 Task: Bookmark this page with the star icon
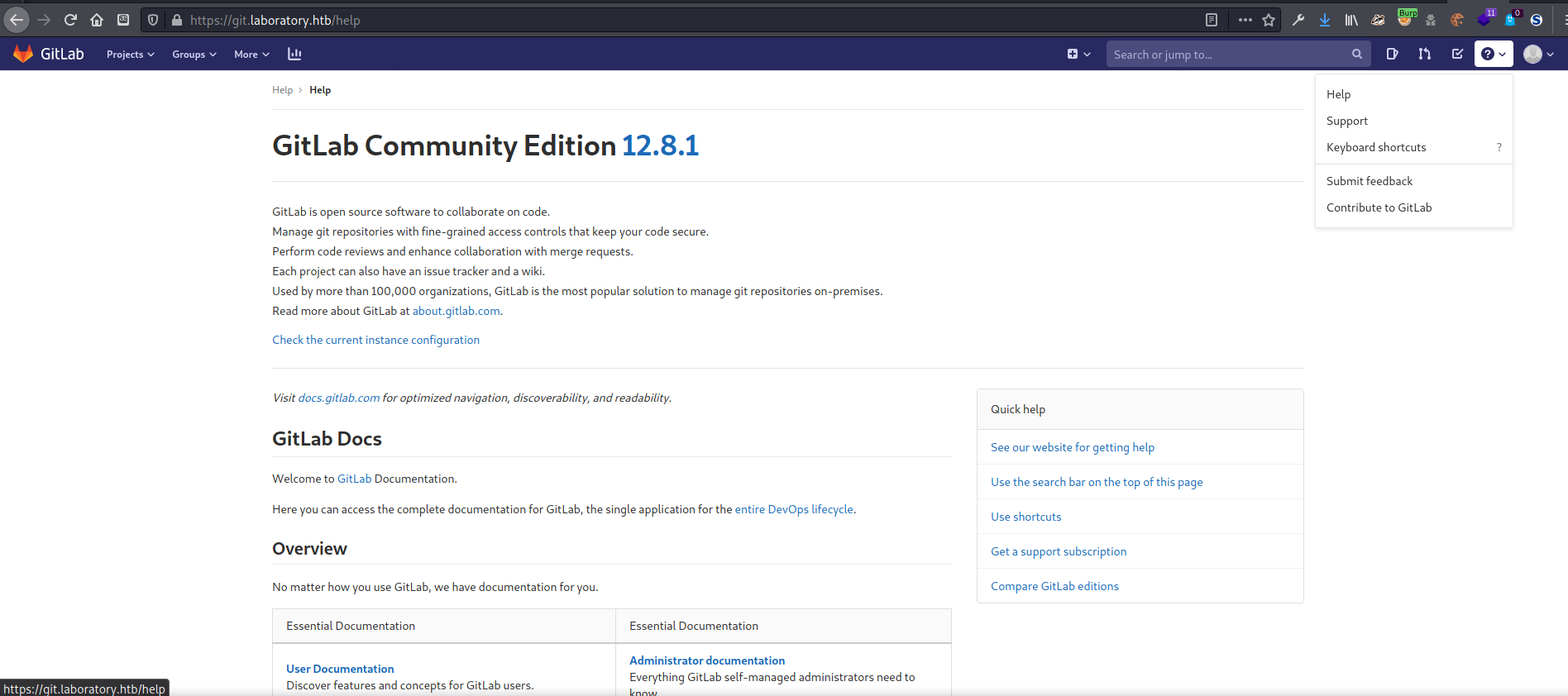pyautogui.click(x=1269, y=20)
